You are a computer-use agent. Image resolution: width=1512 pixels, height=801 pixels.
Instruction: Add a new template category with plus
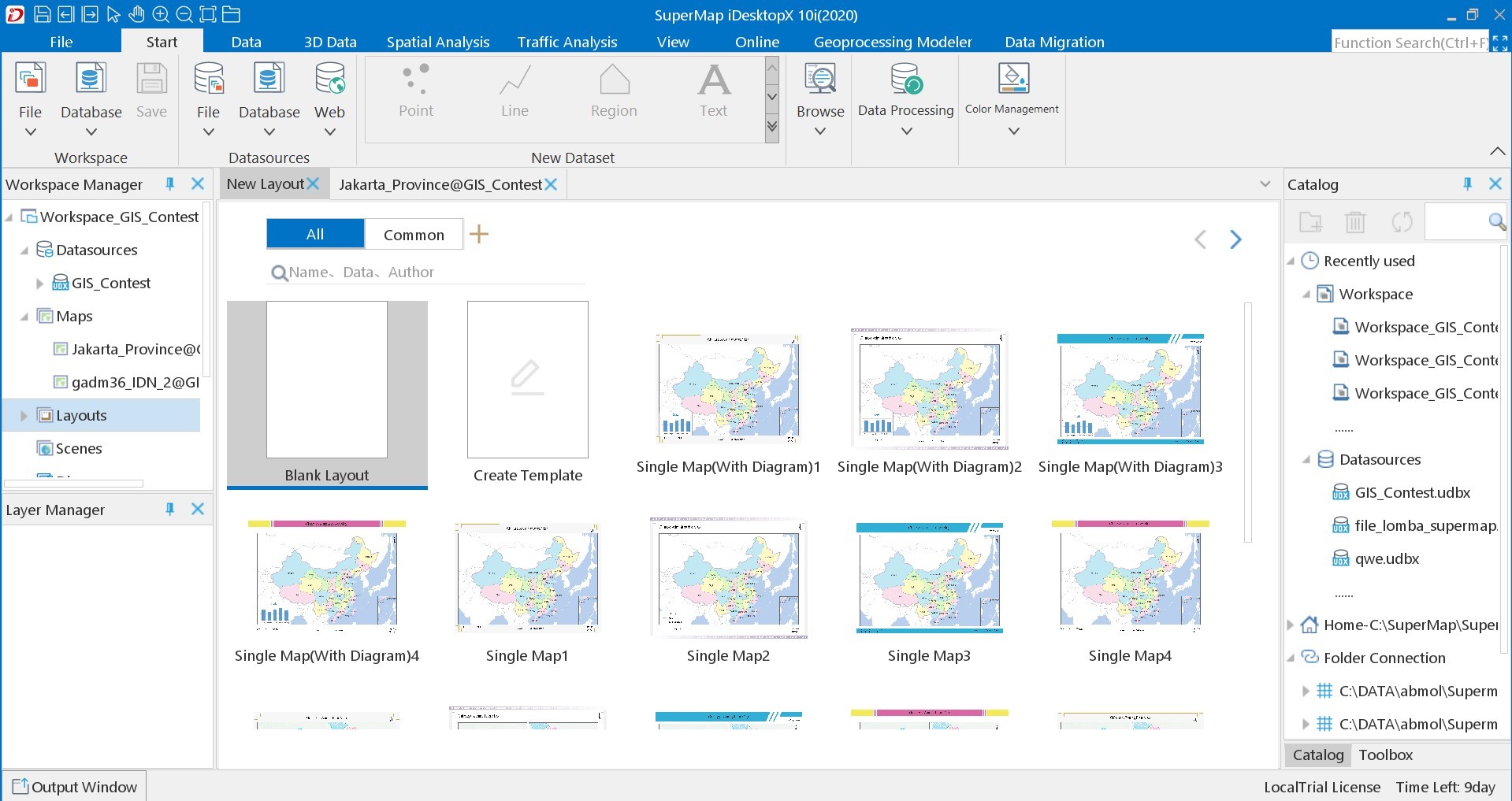(x=479, y=234)
